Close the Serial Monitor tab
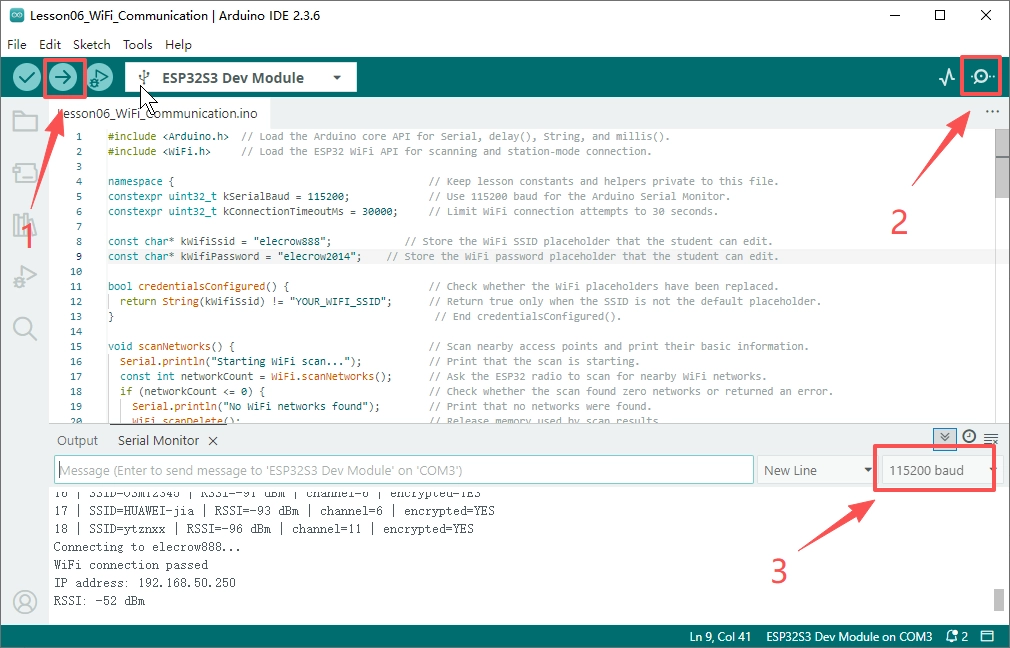Viewport: 1010px width, 648px height. (213, 441)
